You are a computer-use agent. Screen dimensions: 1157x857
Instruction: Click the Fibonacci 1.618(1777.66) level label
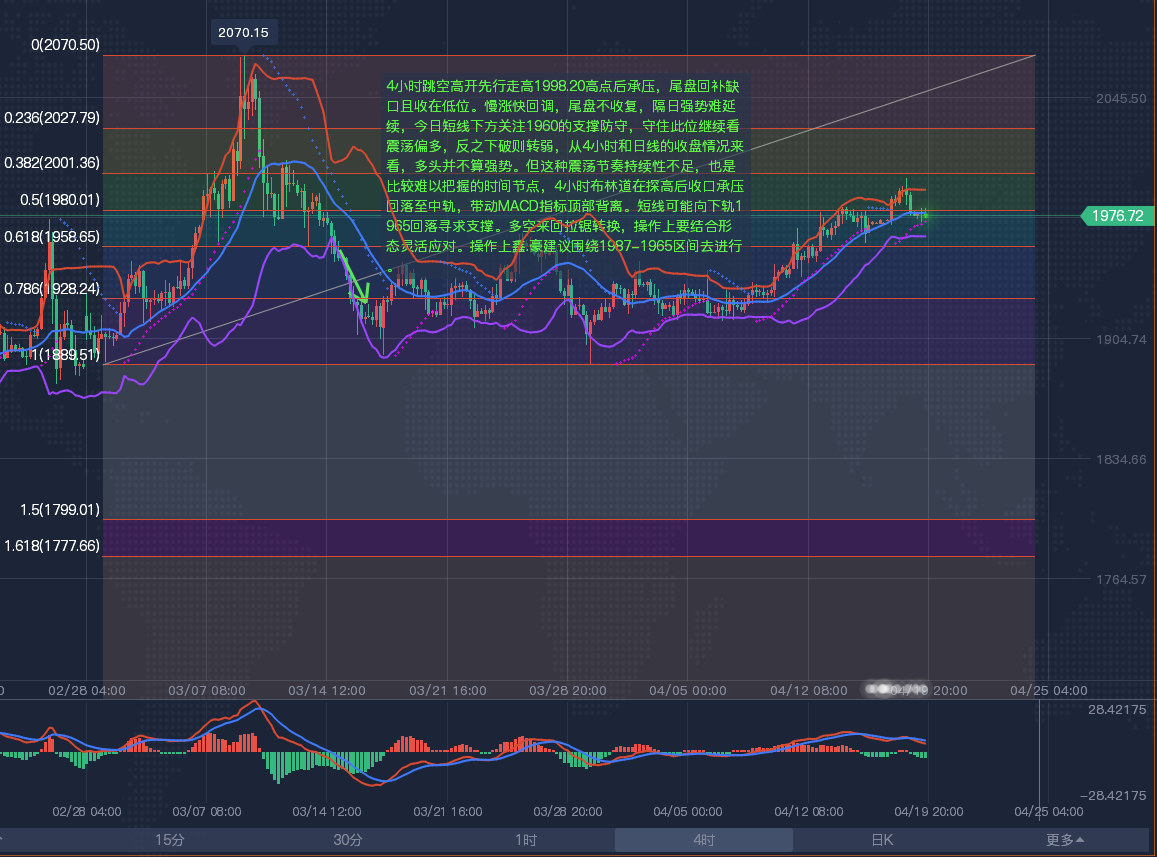click(x=52, y=546)
